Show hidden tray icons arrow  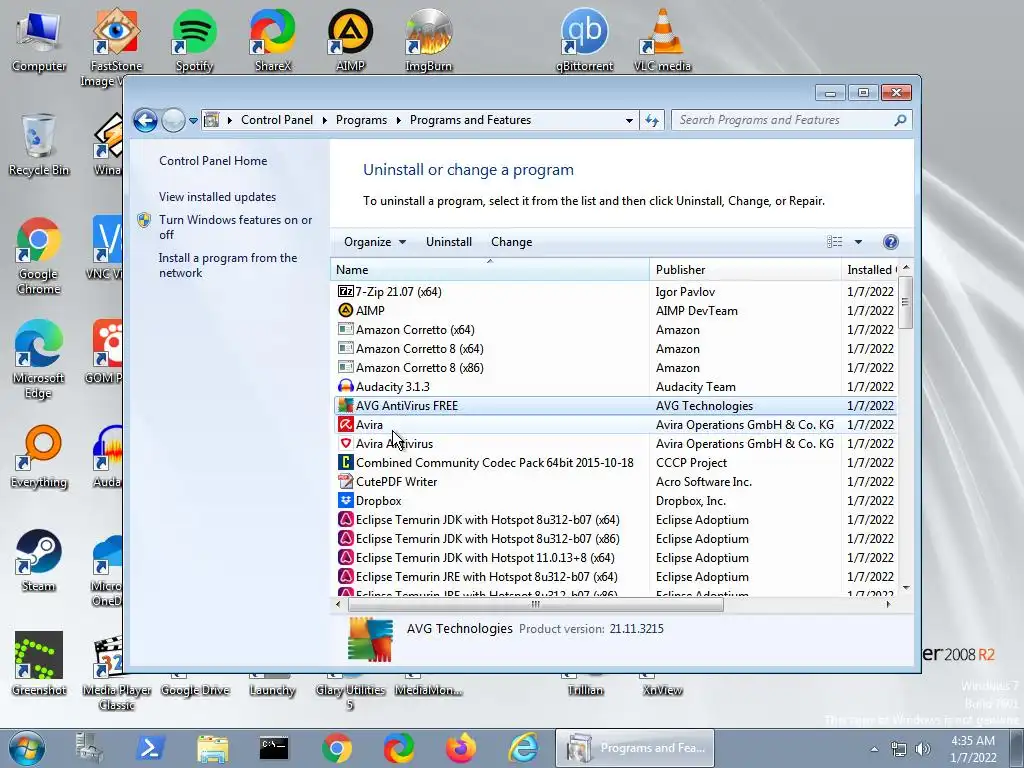point(874,749)
